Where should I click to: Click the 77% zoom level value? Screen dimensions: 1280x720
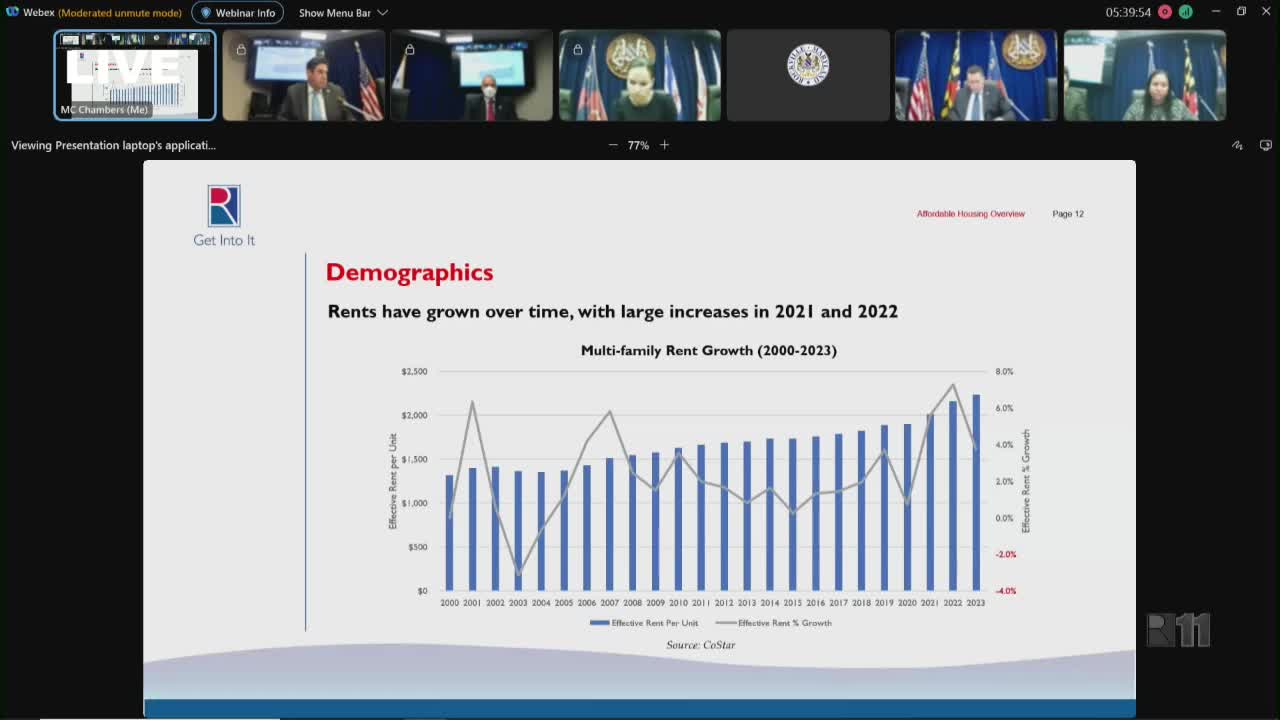pyautogui.click(x=638, y=145)
